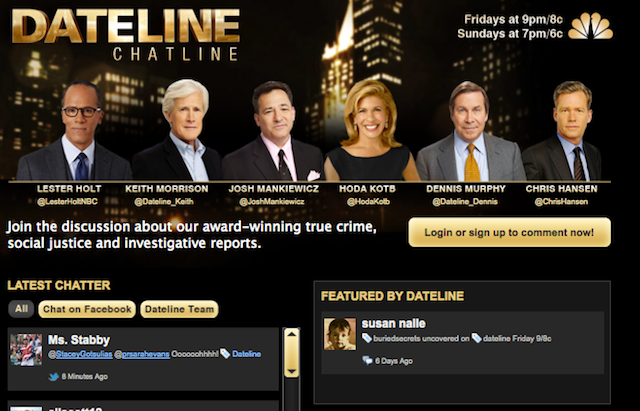This screenshot has height=411, width=640.
Task: Click the tag icon before Dateline link
Action: click(225, 353)
